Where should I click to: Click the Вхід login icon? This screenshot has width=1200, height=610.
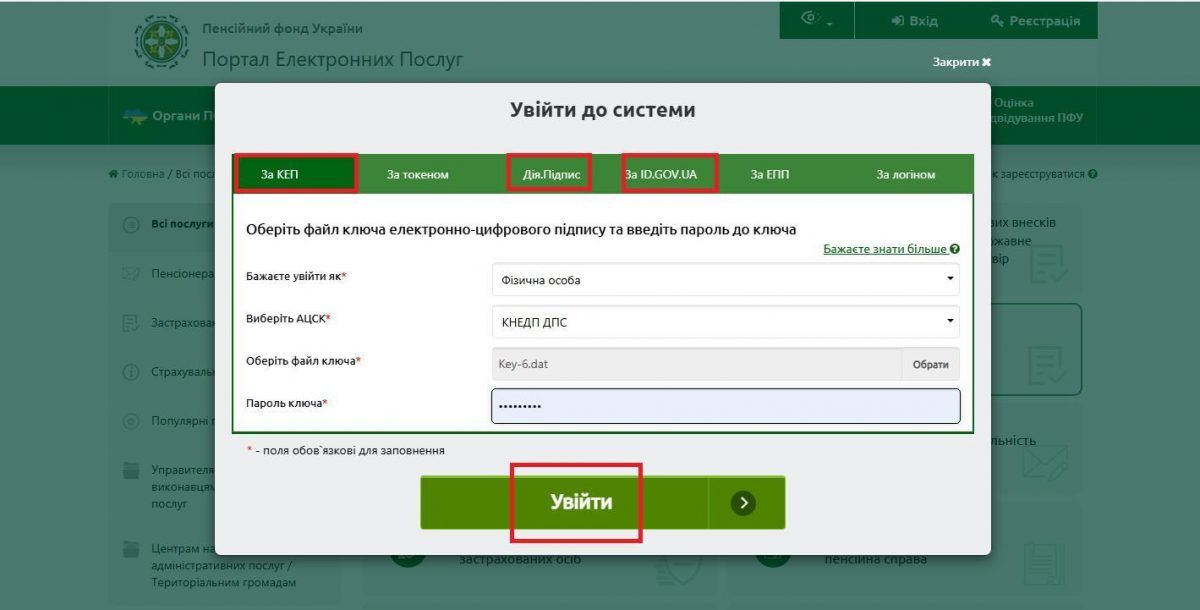click(x=899, y=20)
